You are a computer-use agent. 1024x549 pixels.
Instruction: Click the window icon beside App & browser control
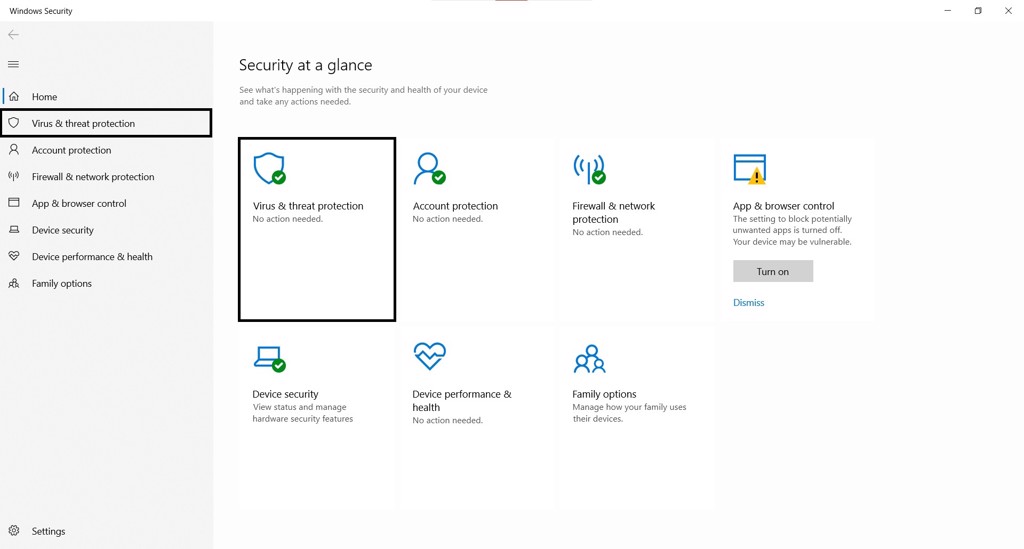[14, 203]
